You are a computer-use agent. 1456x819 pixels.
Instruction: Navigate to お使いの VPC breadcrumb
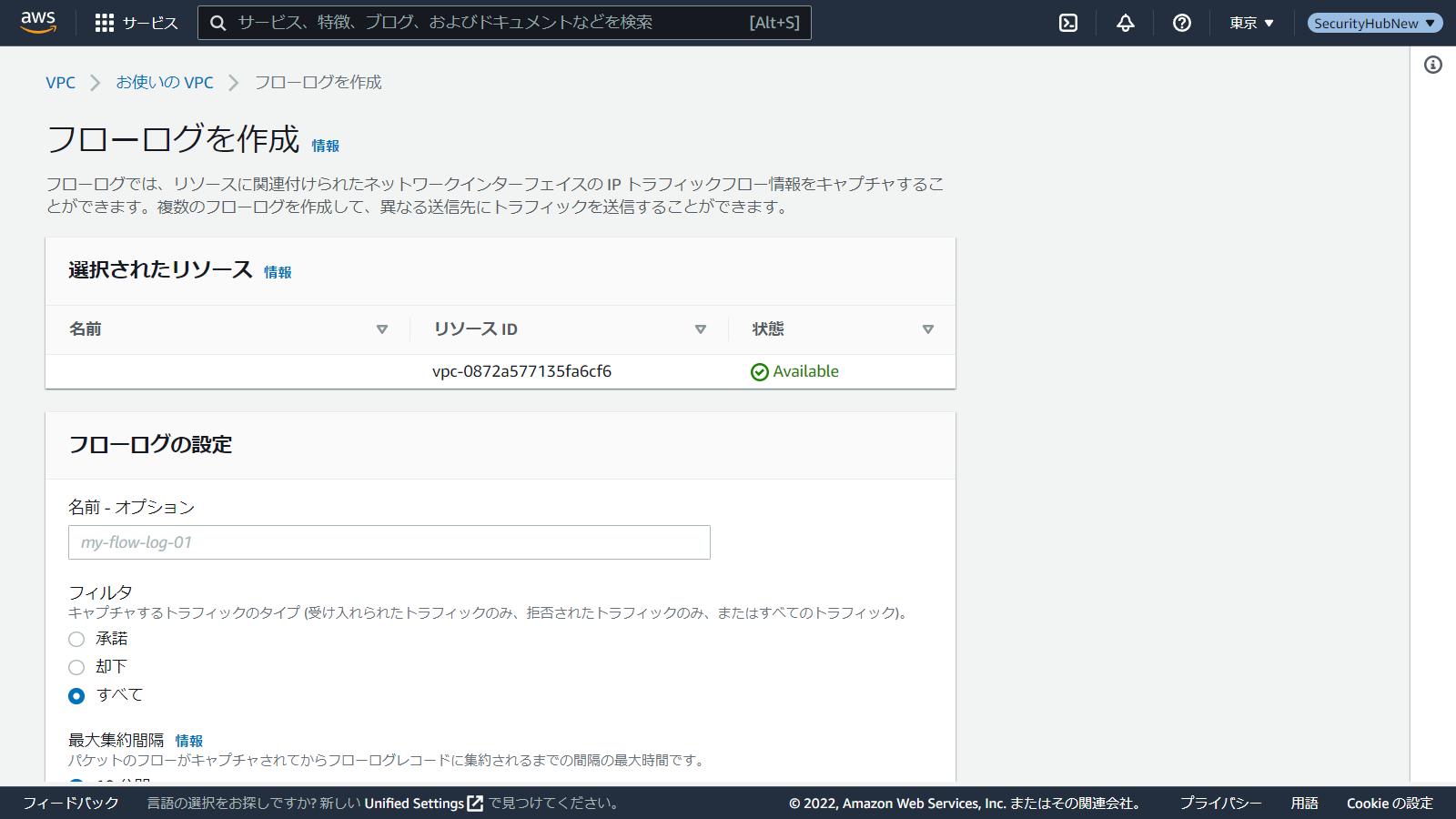coord(165,83)
